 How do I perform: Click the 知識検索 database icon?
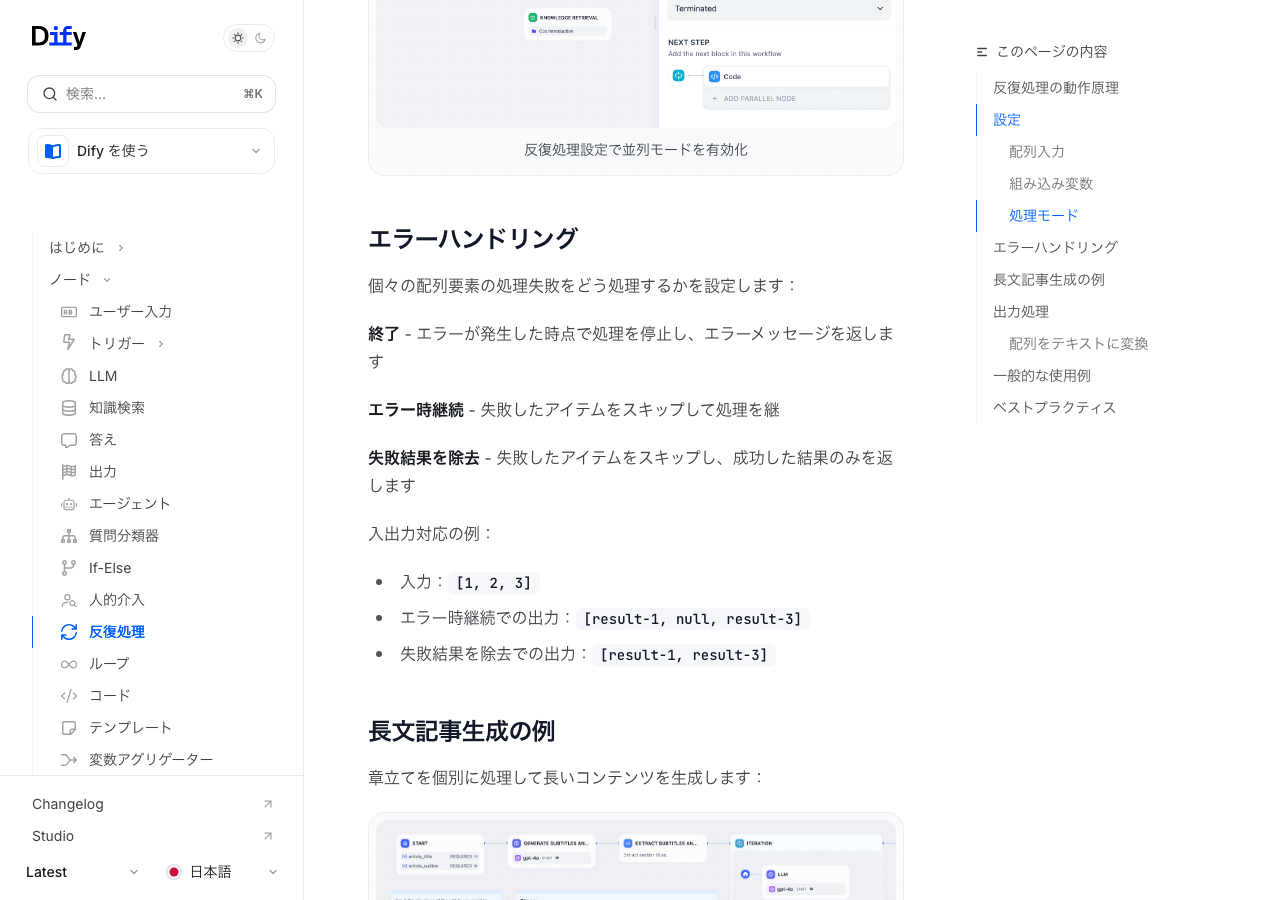click(69, 408)
